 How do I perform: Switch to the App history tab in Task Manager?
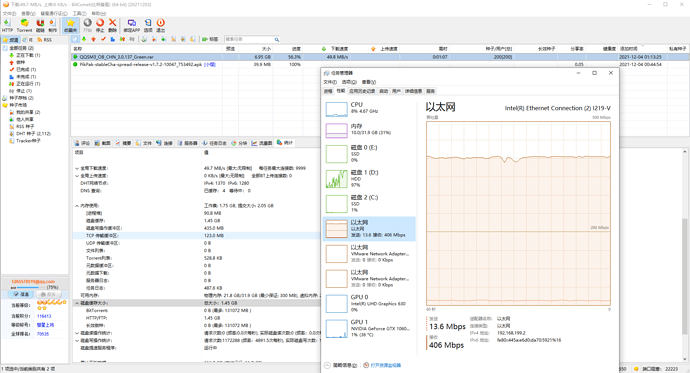tap(362, 91)
